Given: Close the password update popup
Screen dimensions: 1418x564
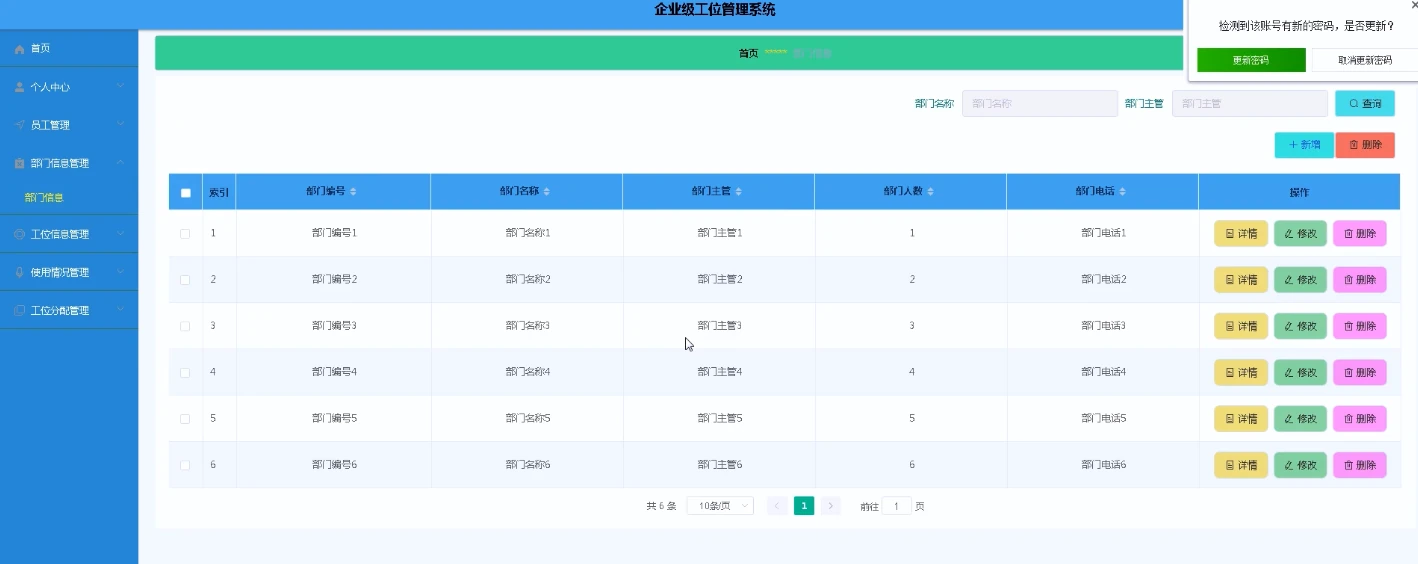Looking at the screenshot, I should pyautogui.click(x=1413, y=5).
